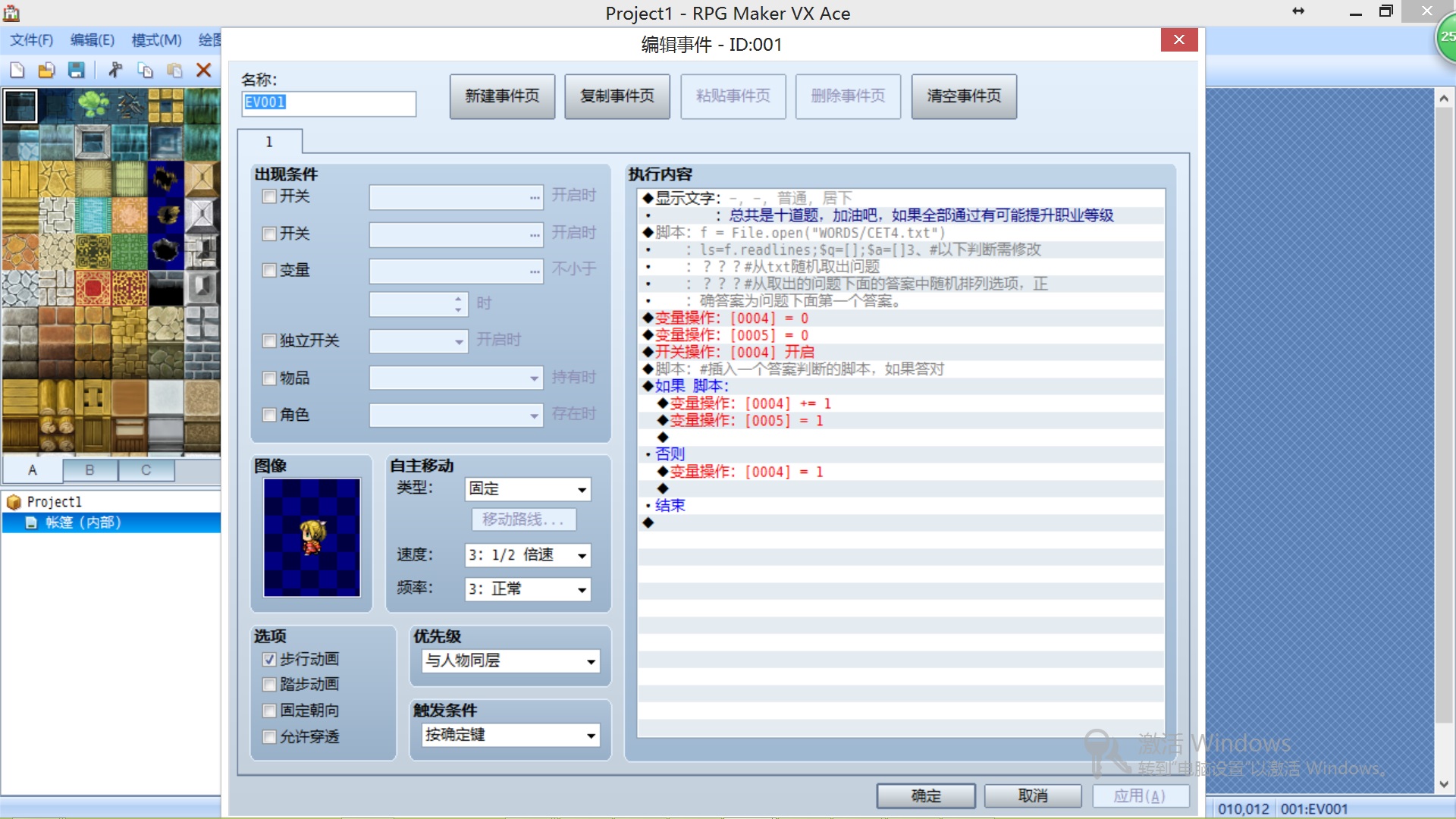Click the application icon in the title bar
Viewport: 1456px width, 819px height.
tap(11, 13)
